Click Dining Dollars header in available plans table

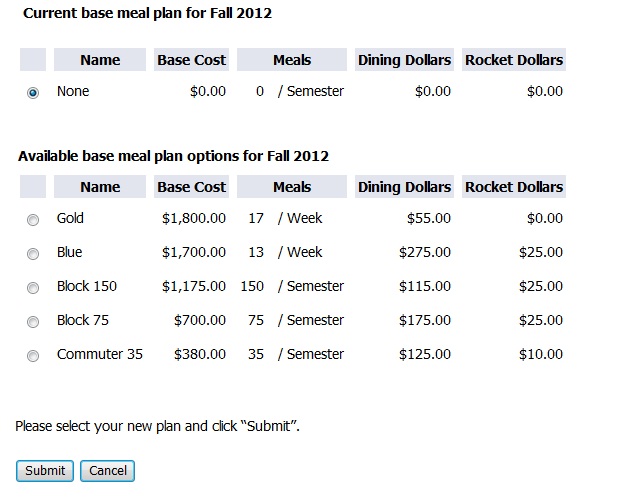(x=404, y=187)
